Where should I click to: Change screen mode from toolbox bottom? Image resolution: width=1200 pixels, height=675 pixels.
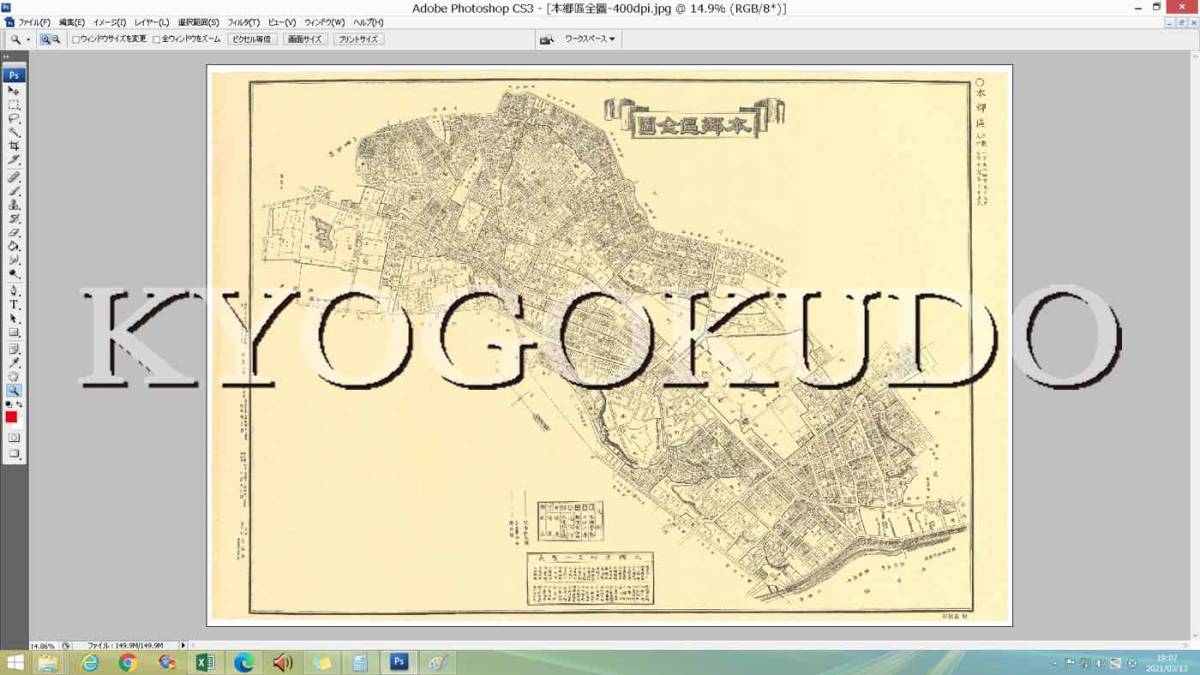click(x=14, y=454)
